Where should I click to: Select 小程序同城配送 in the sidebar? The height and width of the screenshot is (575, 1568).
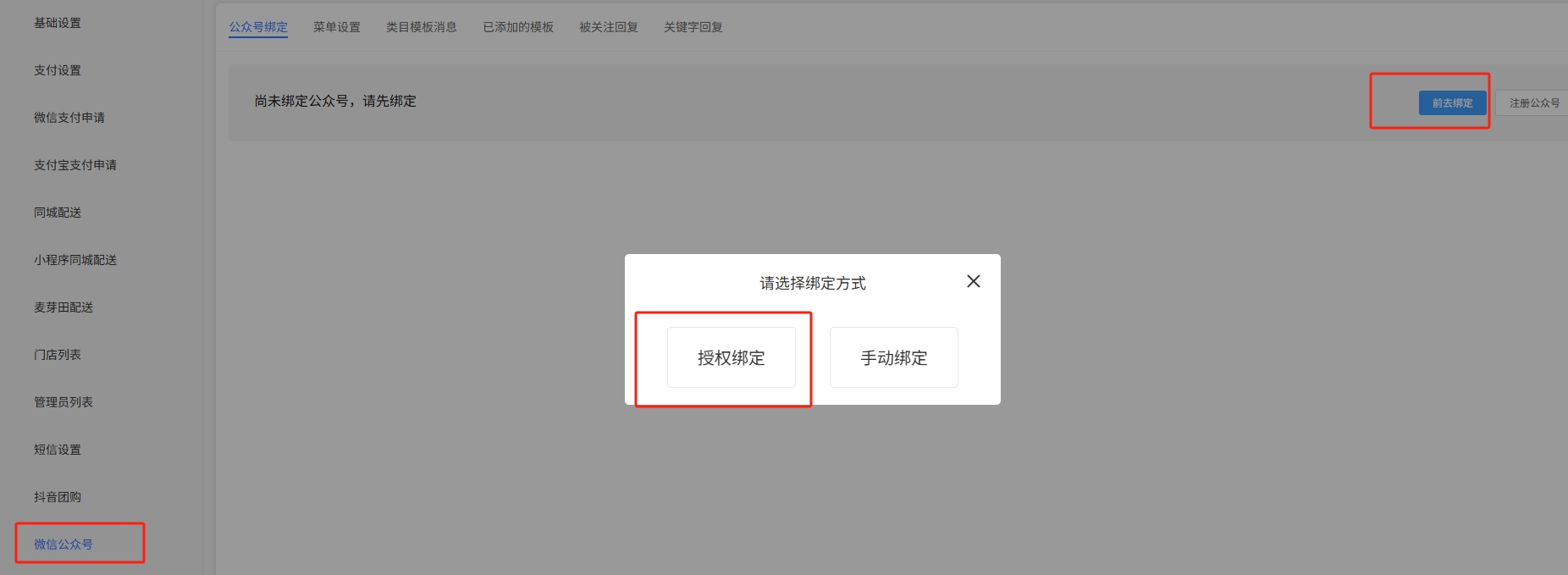(x=75, y=260)
